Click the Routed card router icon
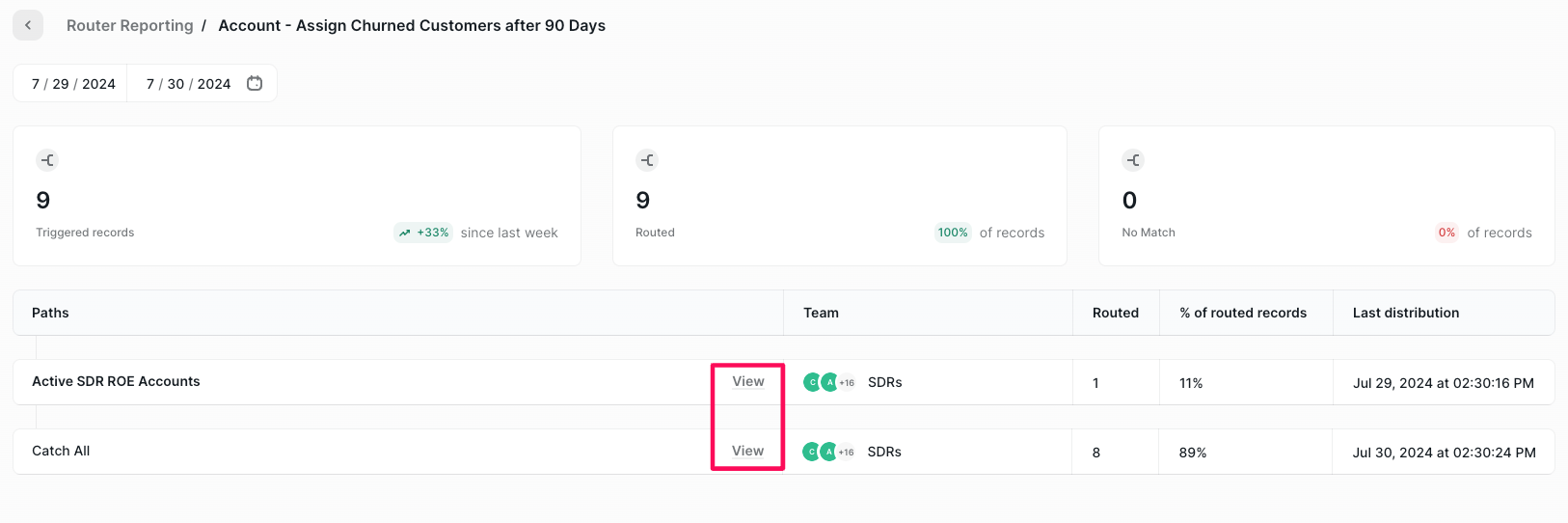1568x523 pixels. (x=647, y=160)
